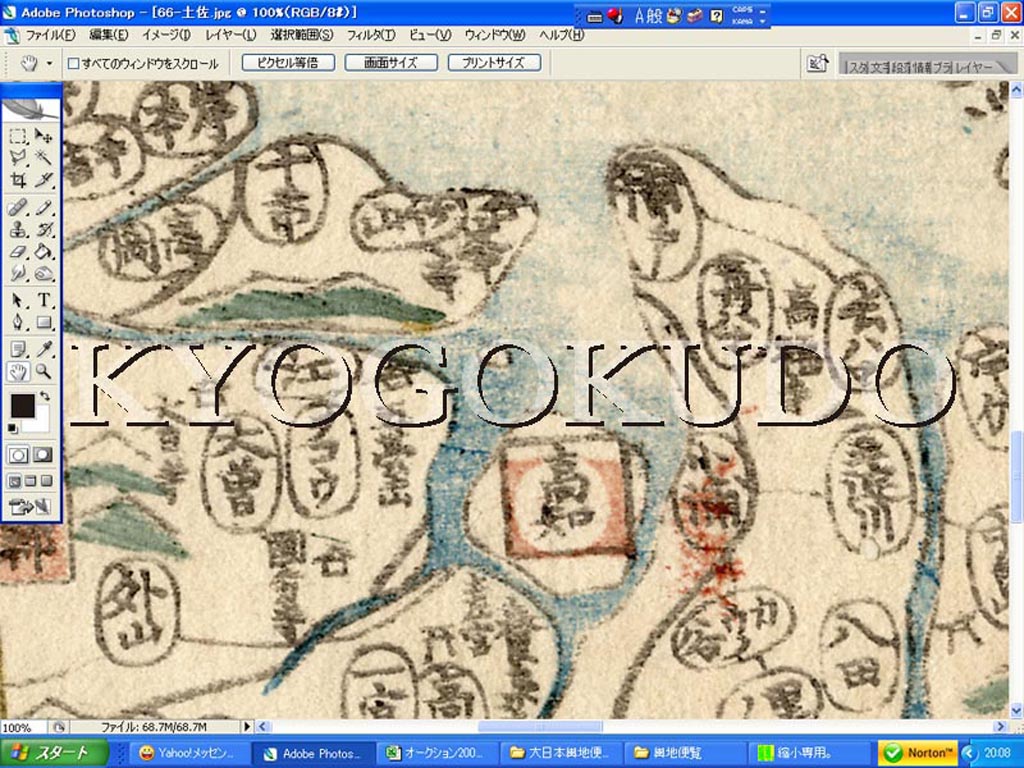
Task: Reset to default black and white colors
Action: [x=12, y=428]
